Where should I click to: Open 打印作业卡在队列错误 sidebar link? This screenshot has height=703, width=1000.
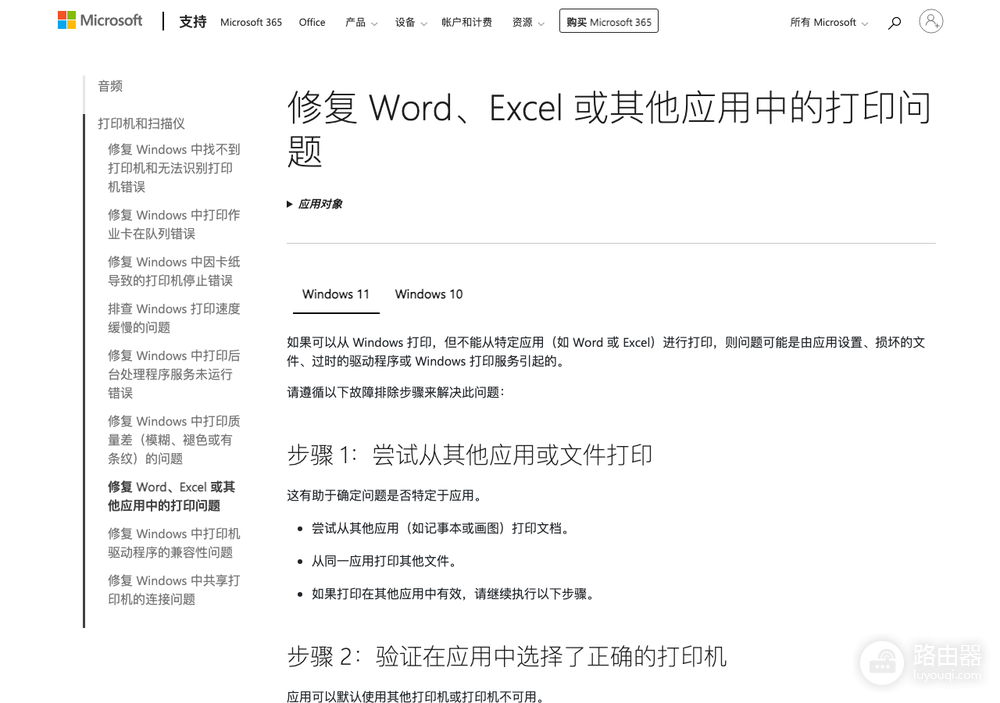point(173,224)
